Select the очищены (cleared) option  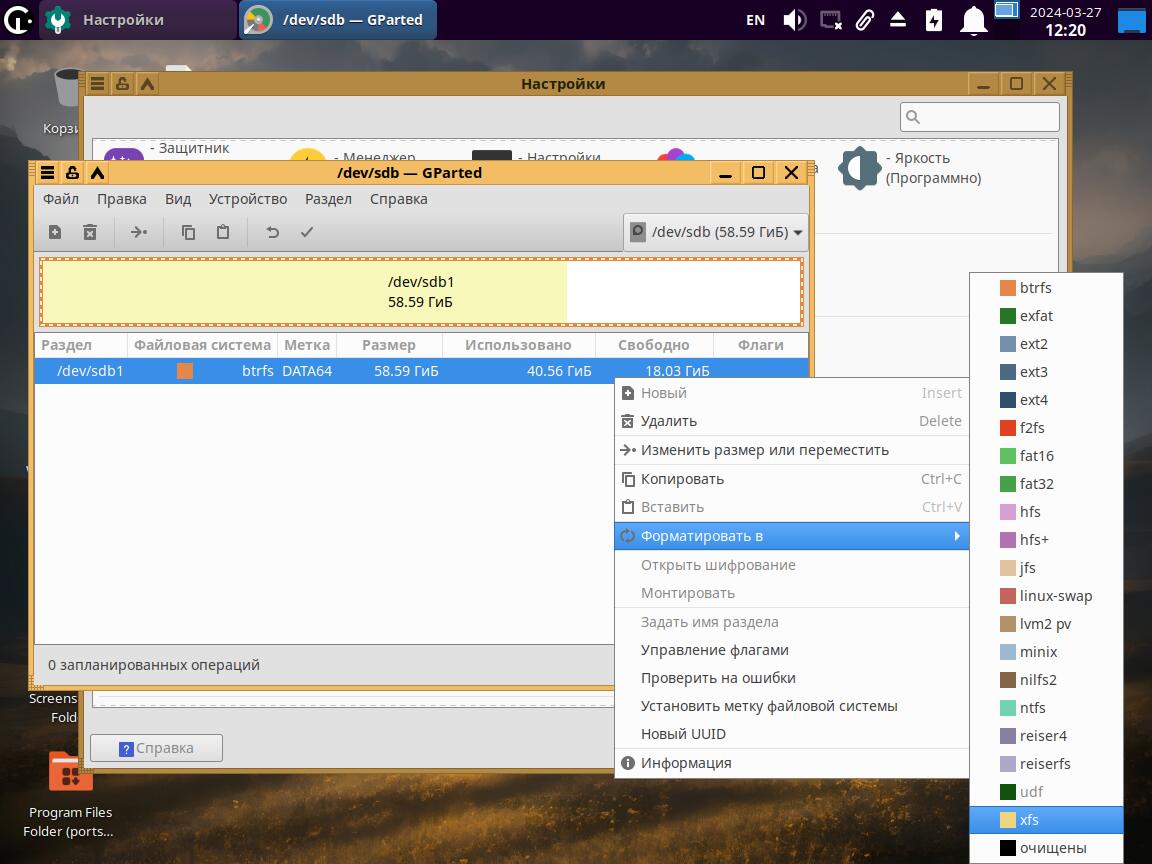pos(1046,848)
